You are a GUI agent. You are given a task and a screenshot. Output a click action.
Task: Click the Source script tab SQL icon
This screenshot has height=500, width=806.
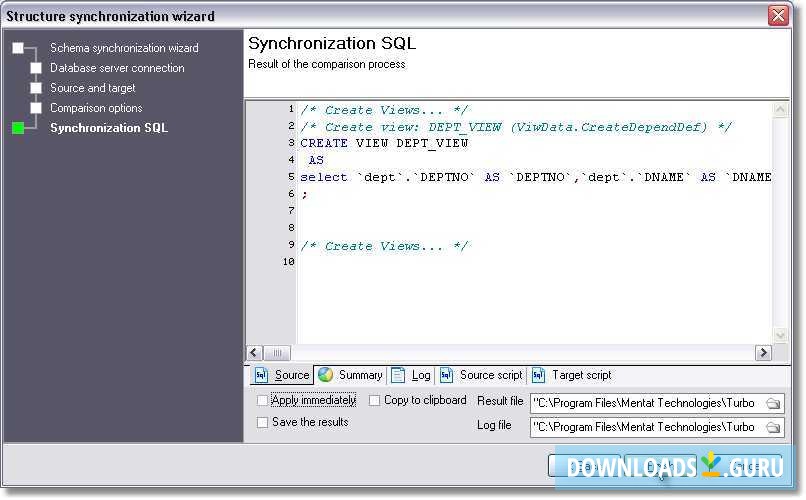[446, 375]
